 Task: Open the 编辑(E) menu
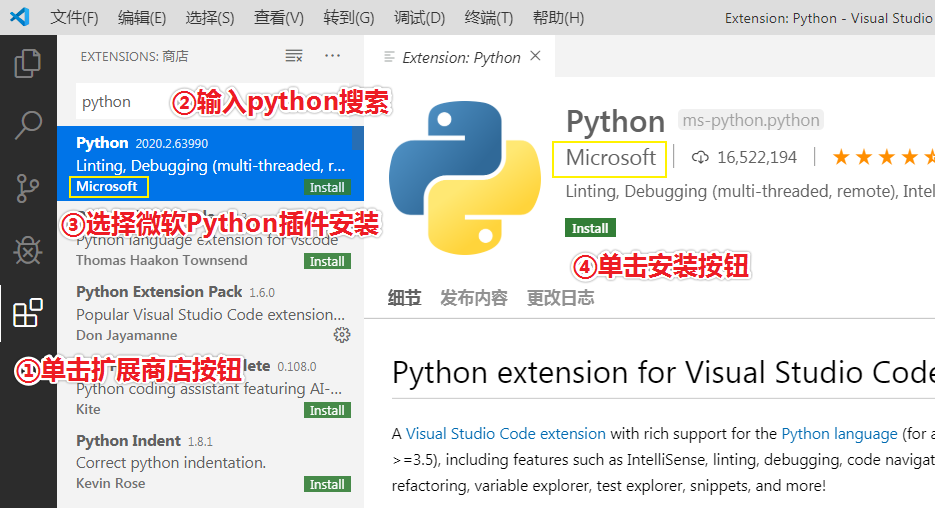(142, 18)
